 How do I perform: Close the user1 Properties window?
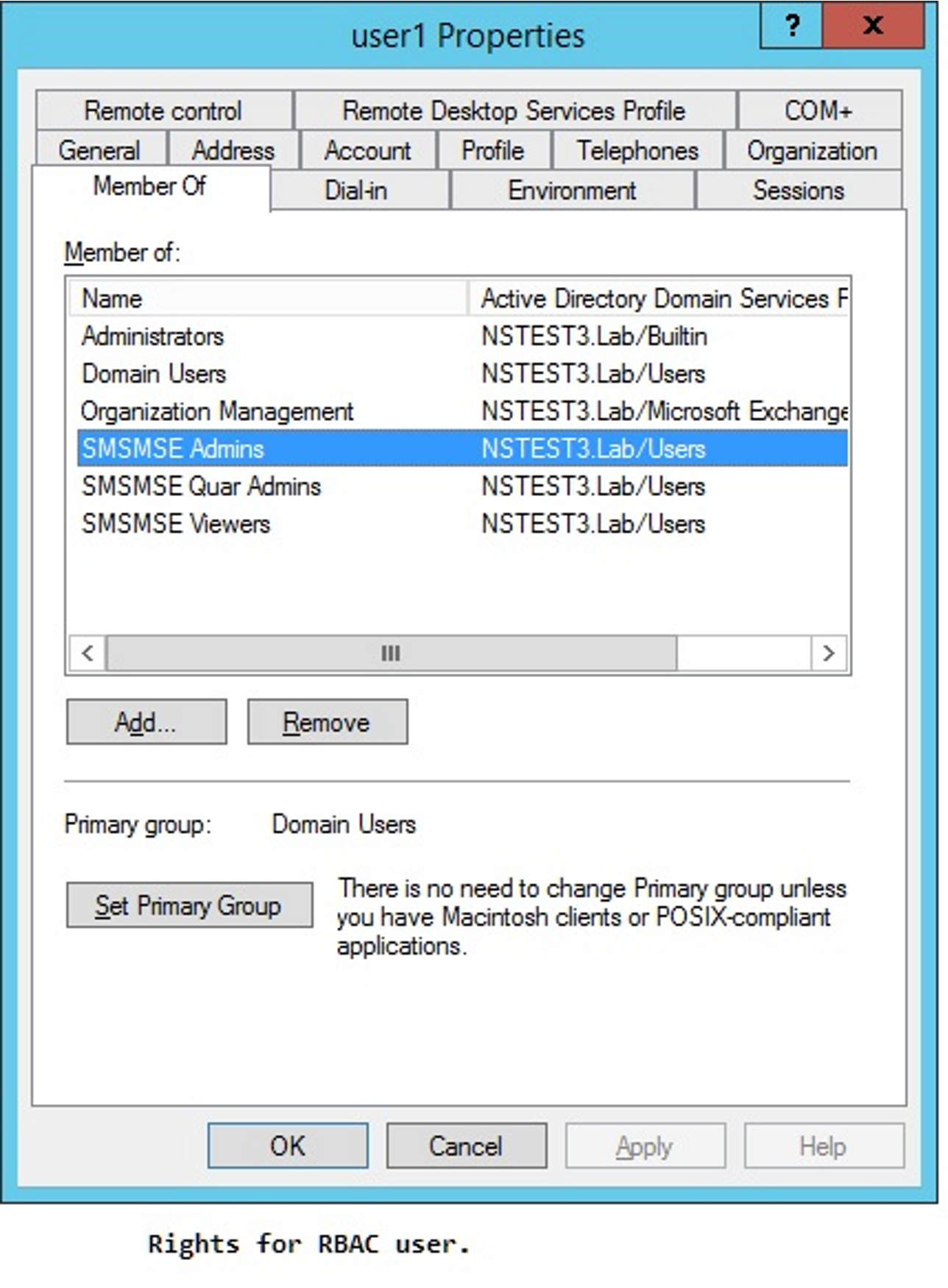coord(874,26)
